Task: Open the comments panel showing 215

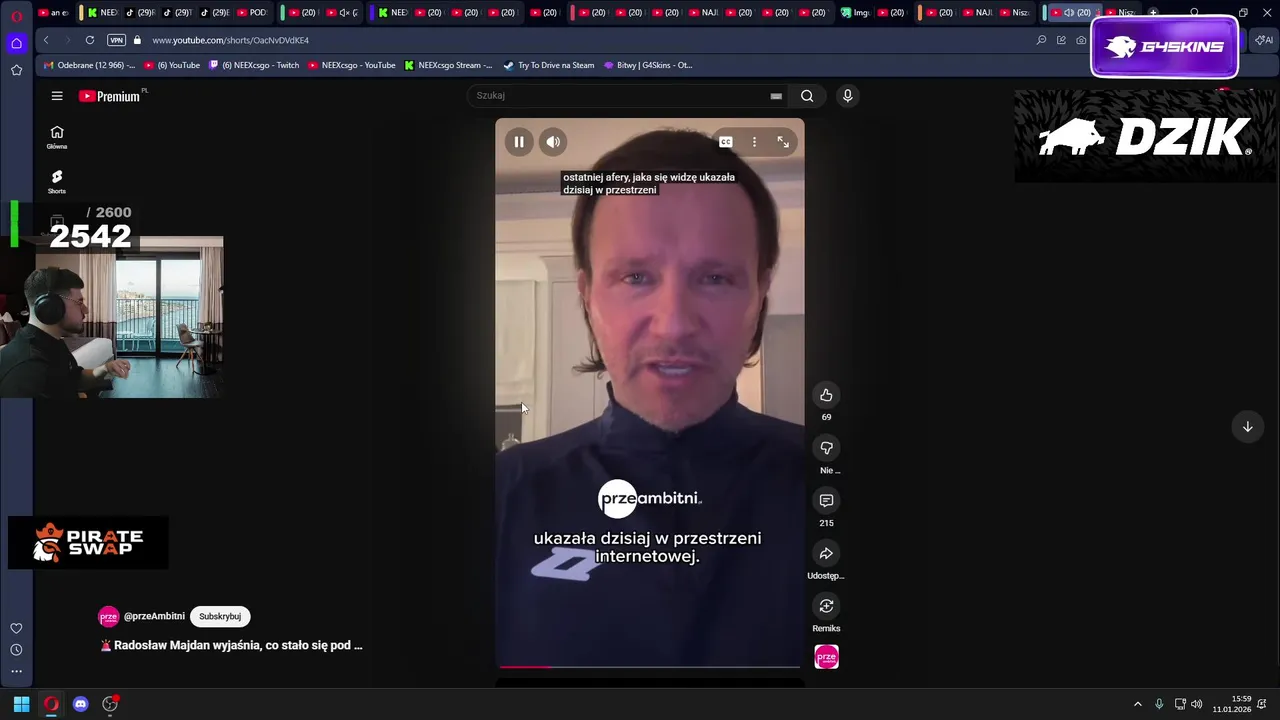Action: tap(826, 500)
